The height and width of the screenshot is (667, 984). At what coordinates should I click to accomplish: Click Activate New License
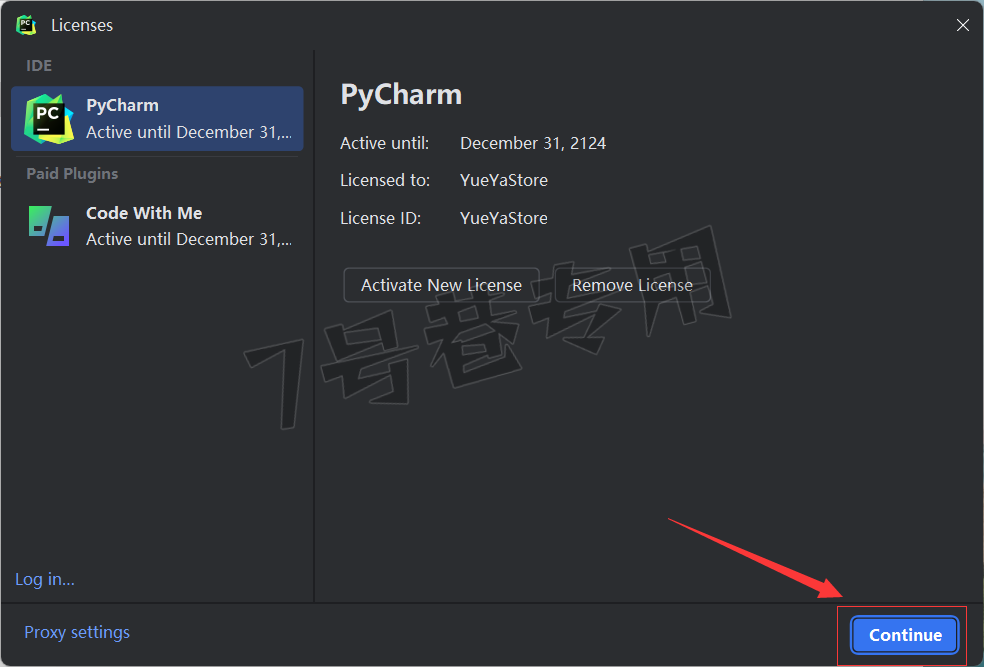tap(441, 285)
